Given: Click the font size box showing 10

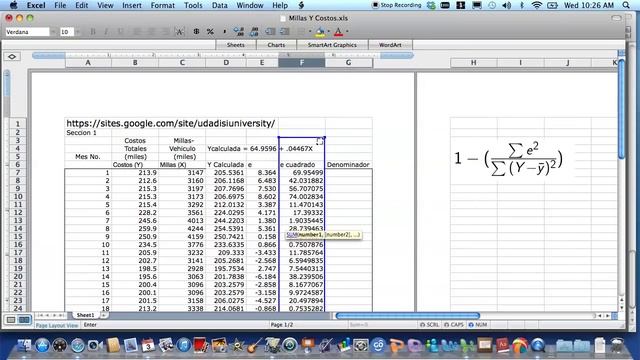Looking at the screenshot, I should pyautogui.click(x=67, y=32).
